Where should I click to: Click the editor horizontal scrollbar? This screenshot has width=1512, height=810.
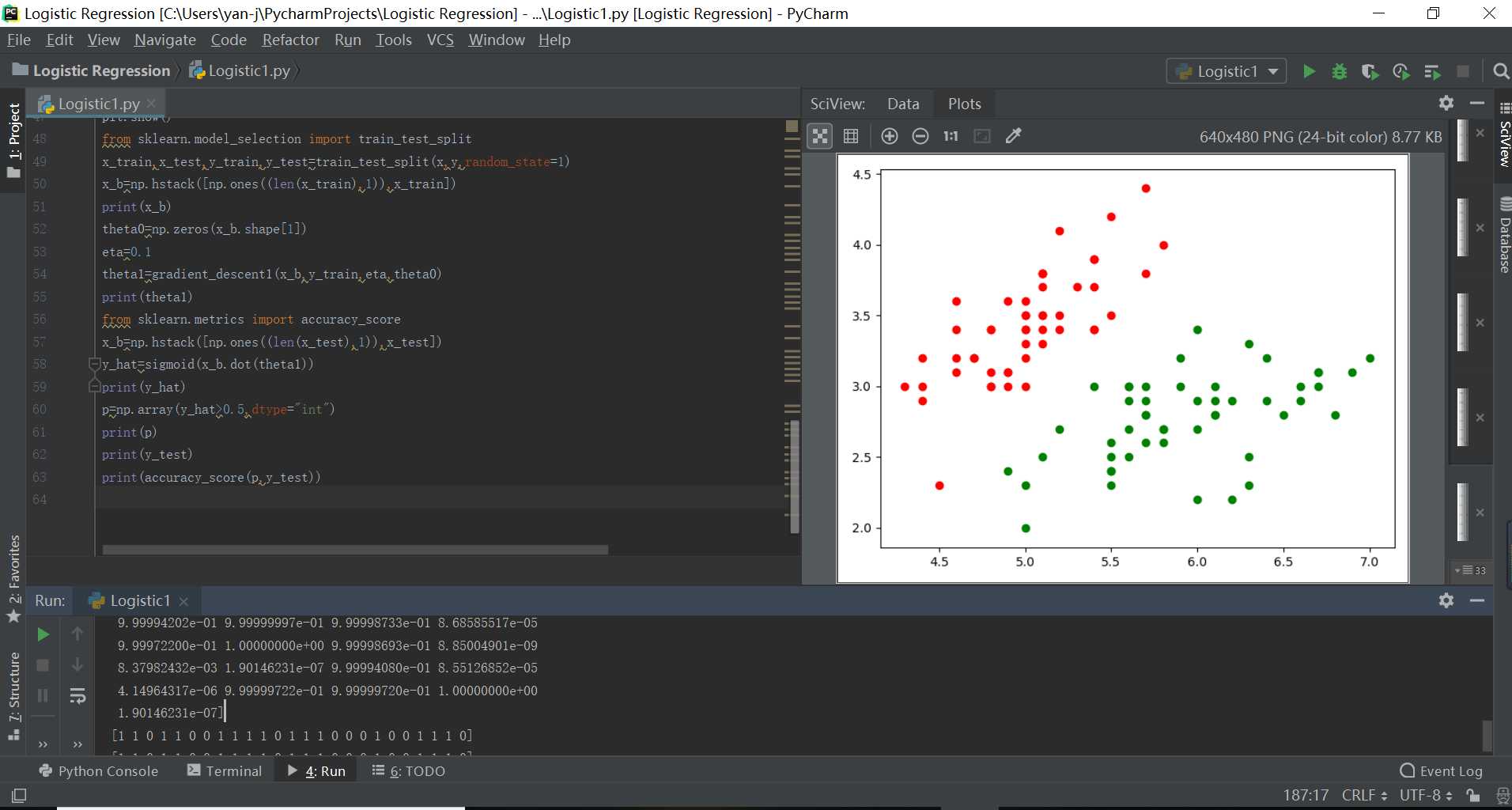tap(355, 549)
